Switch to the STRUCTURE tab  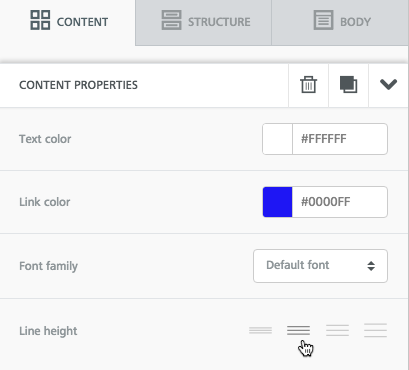(204, 22)
